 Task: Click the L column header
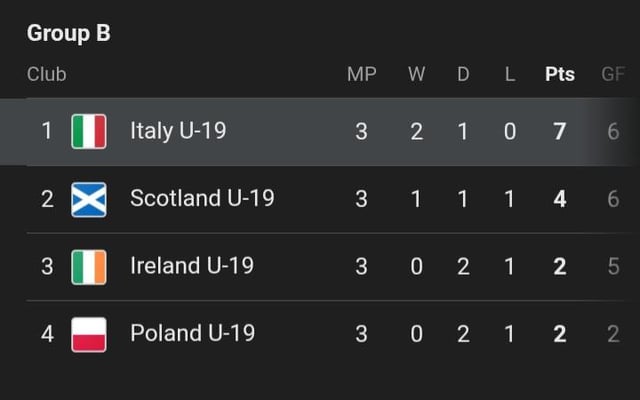point(510,75)
